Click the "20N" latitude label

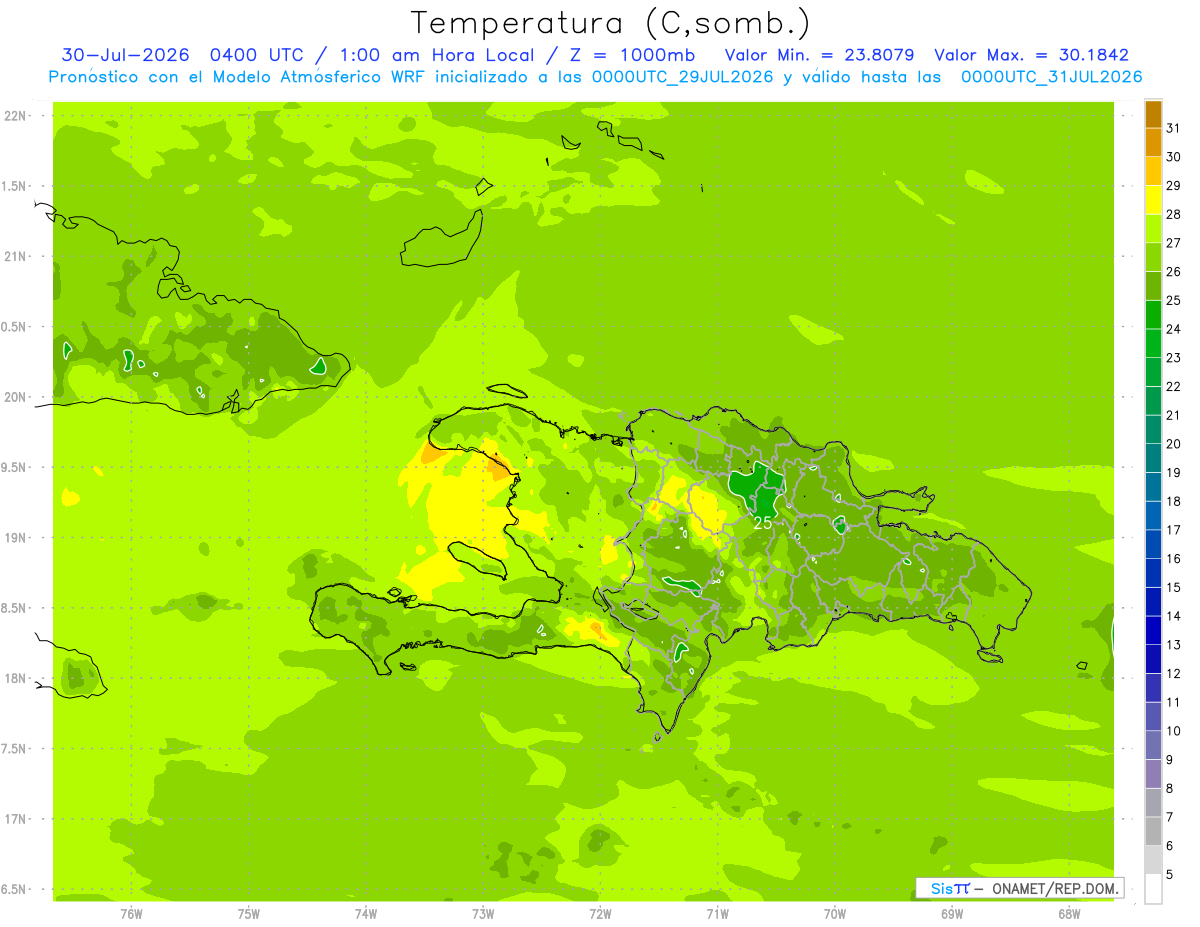point(17,397)
